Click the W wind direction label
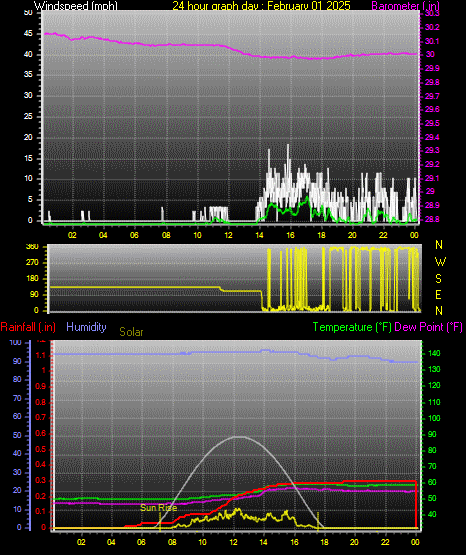 [440, 262]
